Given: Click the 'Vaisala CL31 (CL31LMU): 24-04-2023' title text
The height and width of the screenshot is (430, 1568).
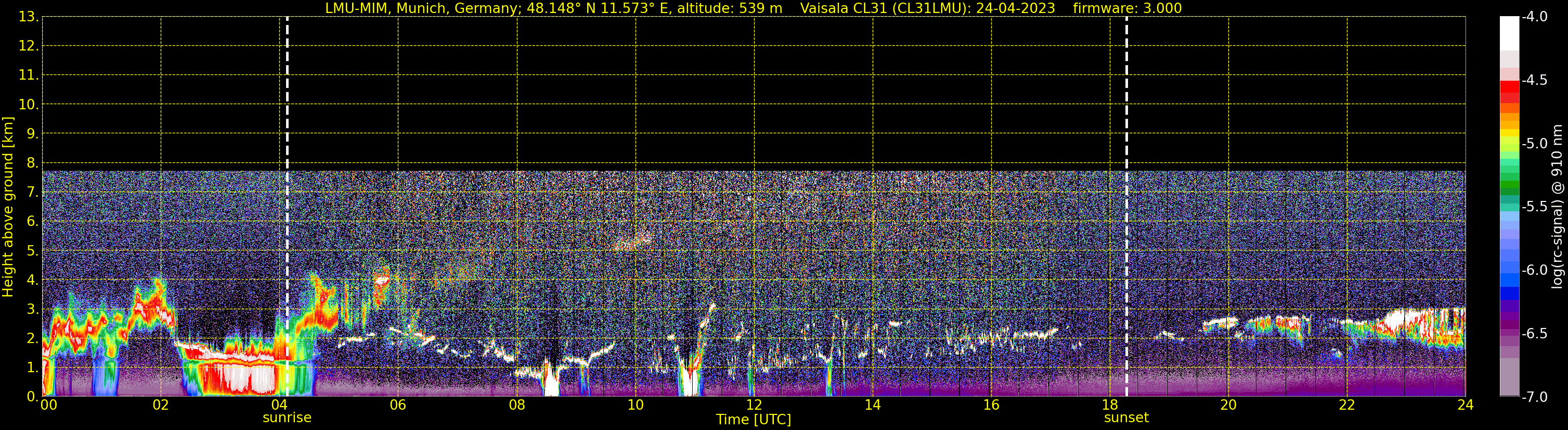Looking at the screenshot, I should (x=927, y=8).
